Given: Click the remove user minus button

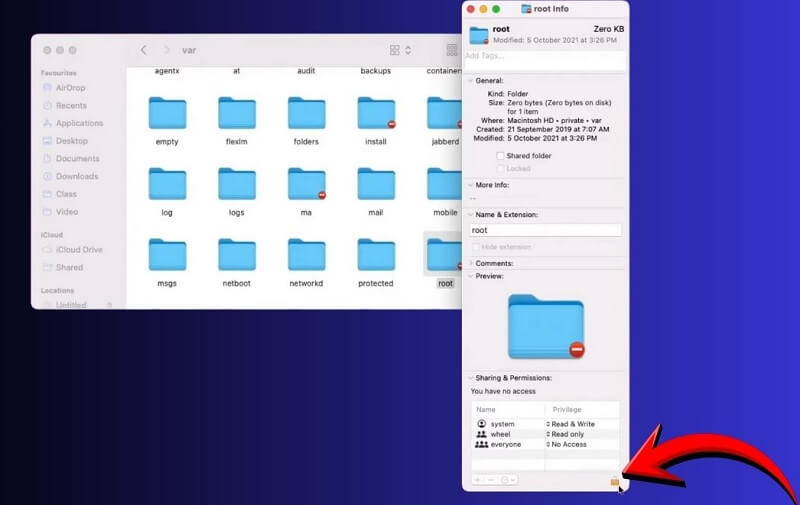Looking at the screenshot, I should click(x=491, y=480).
